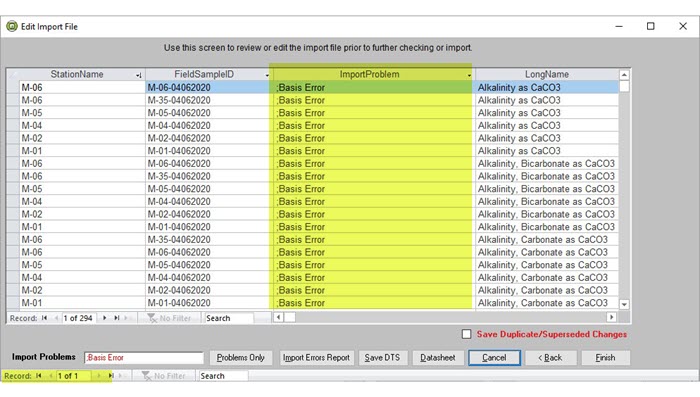Click LongName cell Alkalinity as CaCO3 in first row
This screenshot has height=397, width=700.
coord(546,87)
